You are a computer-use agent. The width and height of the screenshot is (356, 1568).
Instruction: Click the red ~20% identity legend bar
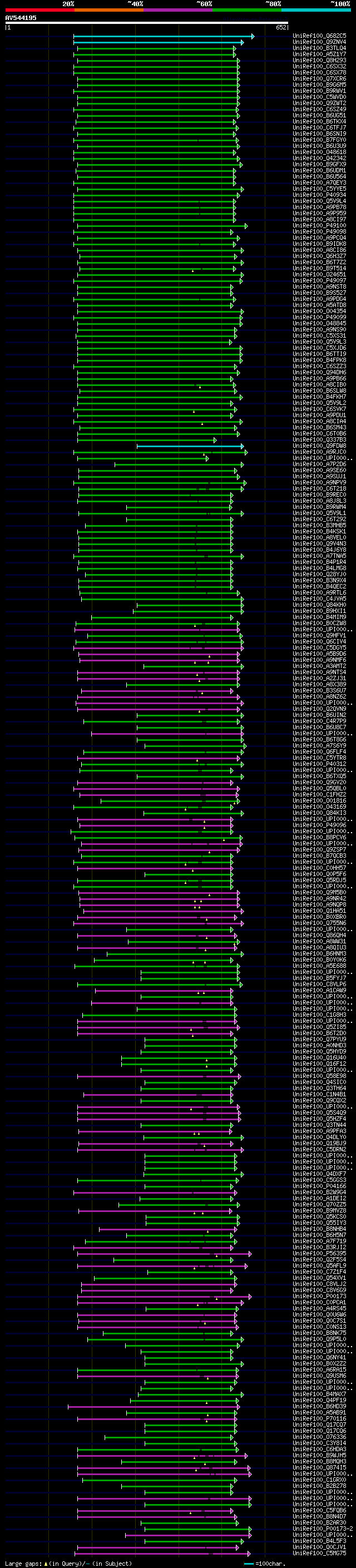[39, 10]
